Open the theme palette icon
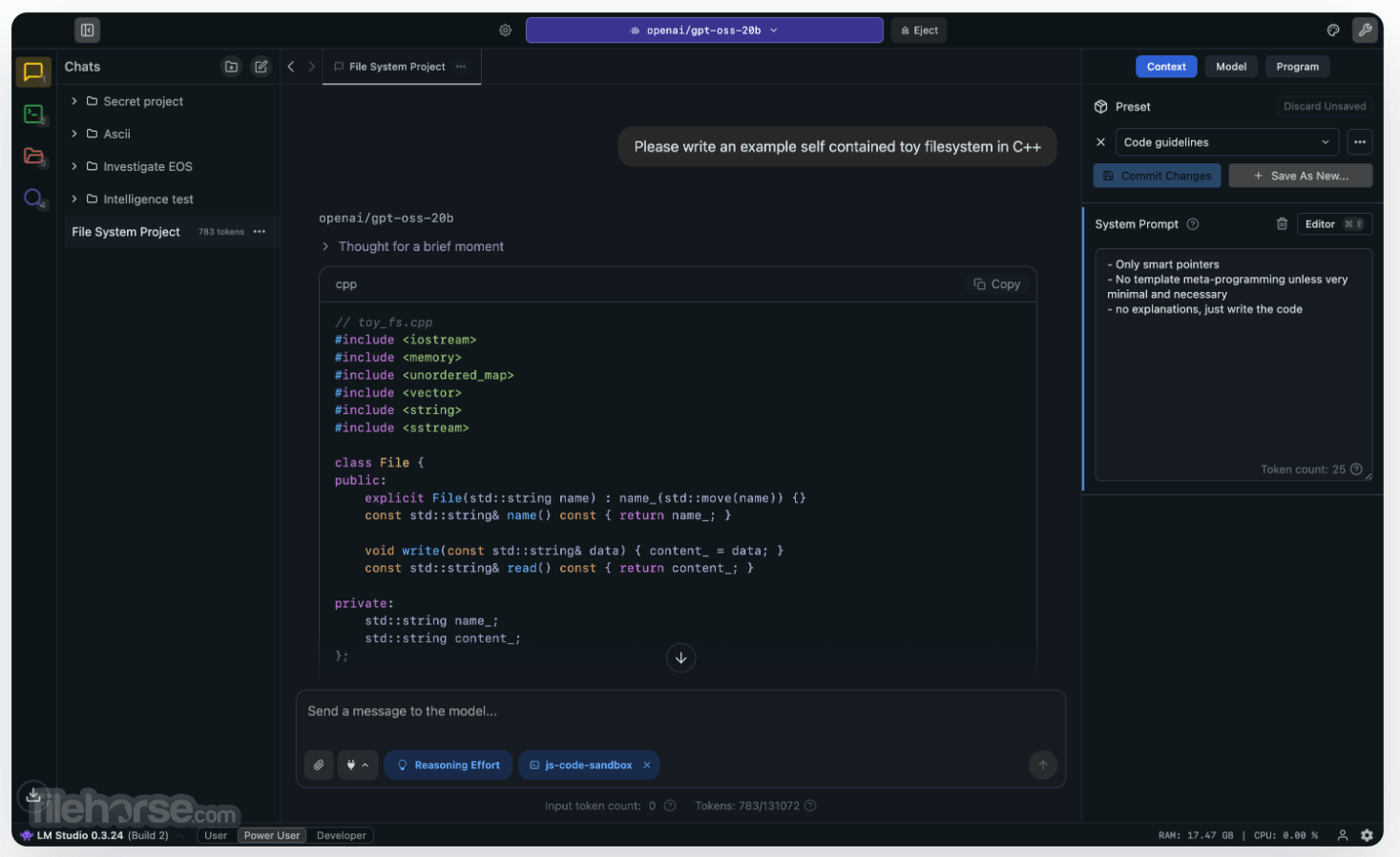Viewport: 1400px width, 857px height. pyautogui.click(x=1333, y=31)
